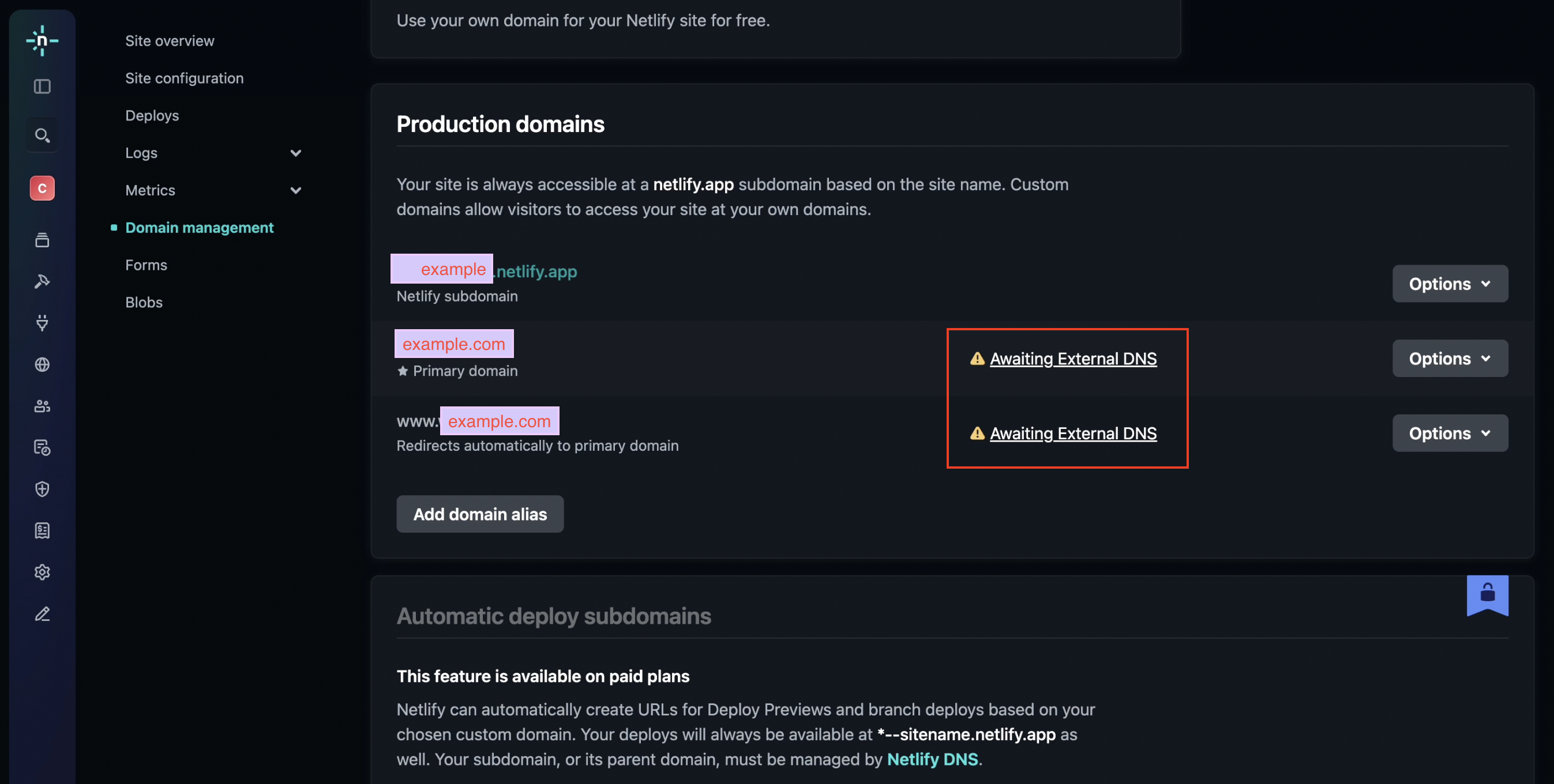Toggle the sidebar panel icon
The height and width of the screenshot is (784, 1554).
(x=42, y=86)
